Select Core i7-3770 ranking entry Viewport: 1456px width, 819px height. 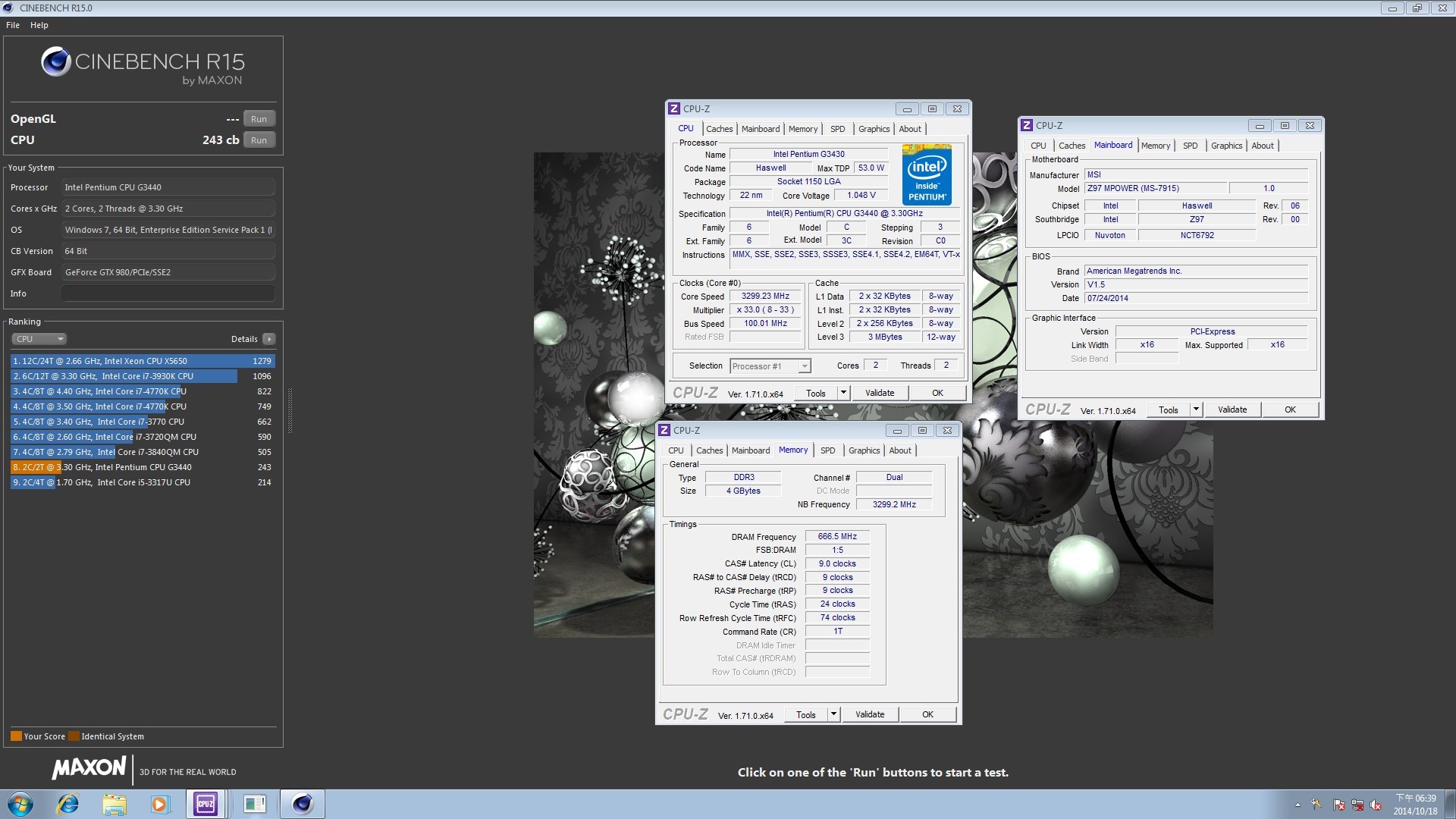143,422
